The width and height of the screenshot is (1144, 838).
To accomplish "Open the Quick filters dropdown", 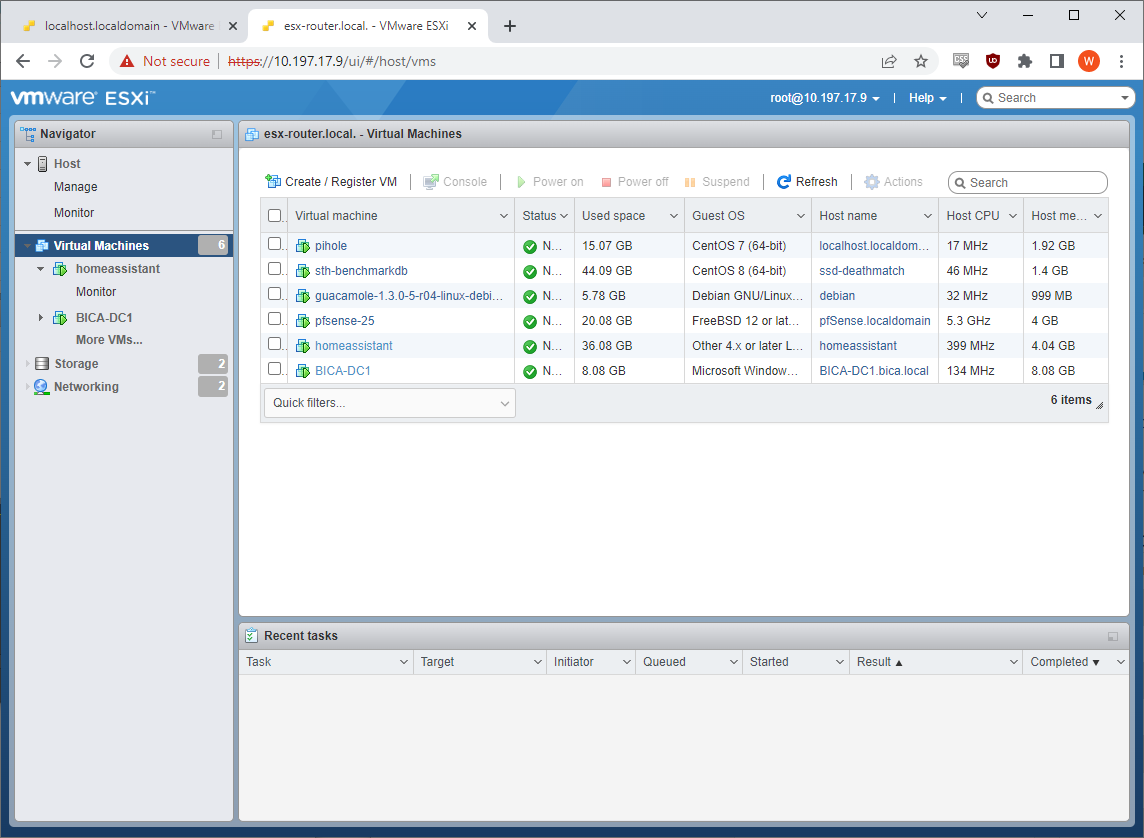I will 390,403.
